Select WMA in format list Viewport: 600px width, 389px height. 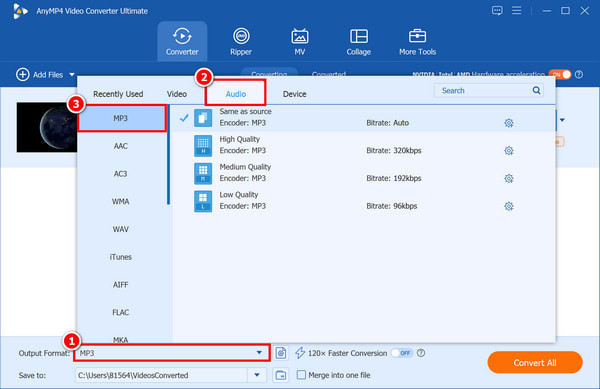pos(121,201)
